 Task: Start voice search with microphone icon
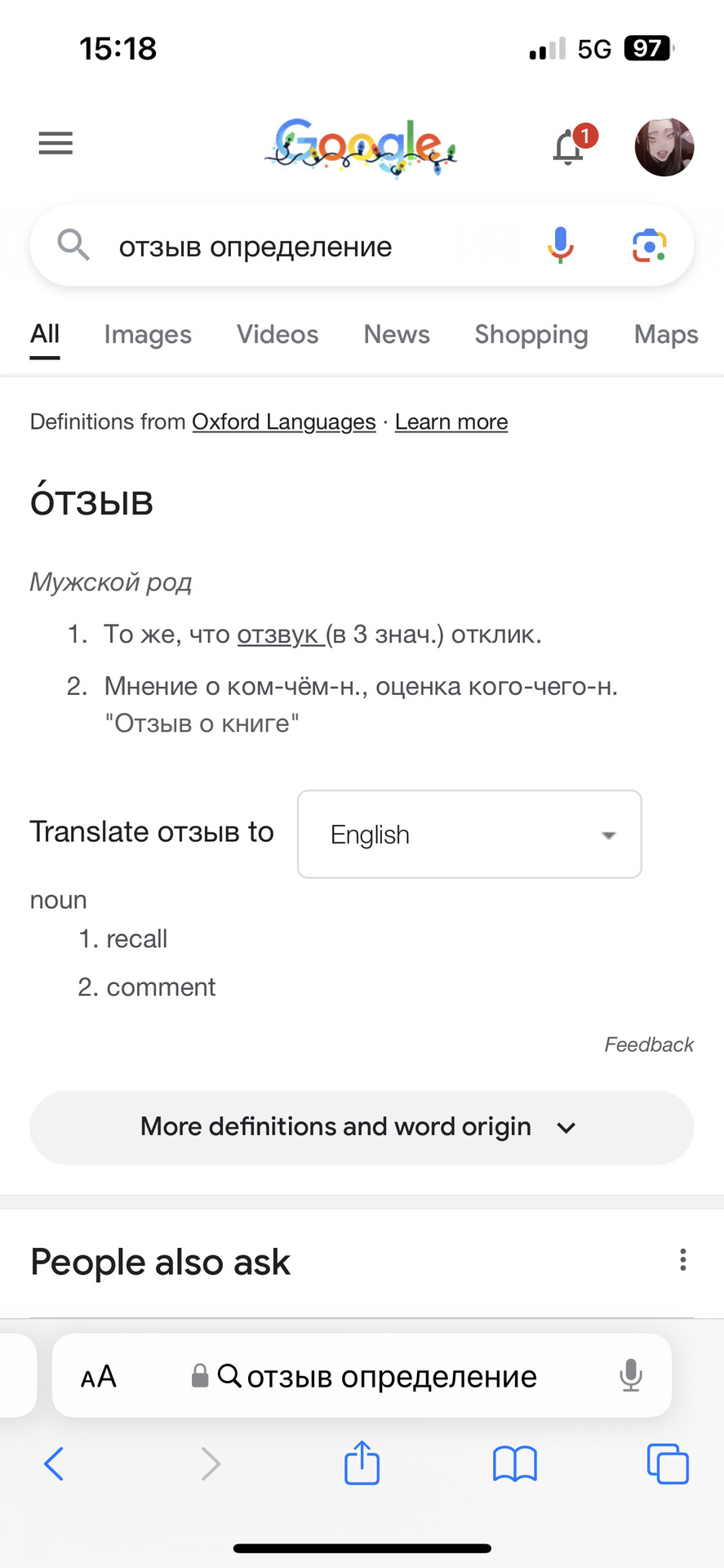(x=560, y=245)
